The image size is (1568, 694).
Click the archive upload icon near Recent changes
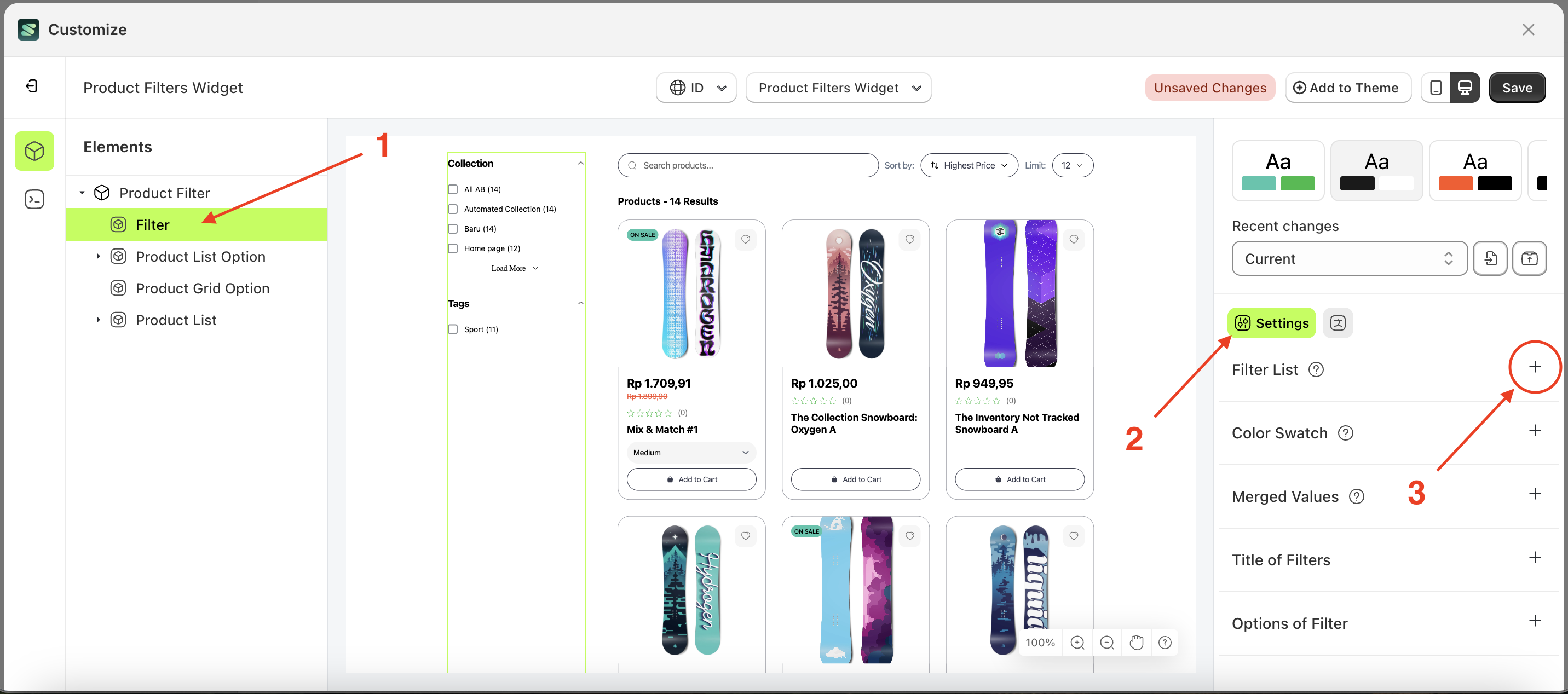tap(1530, 258)
